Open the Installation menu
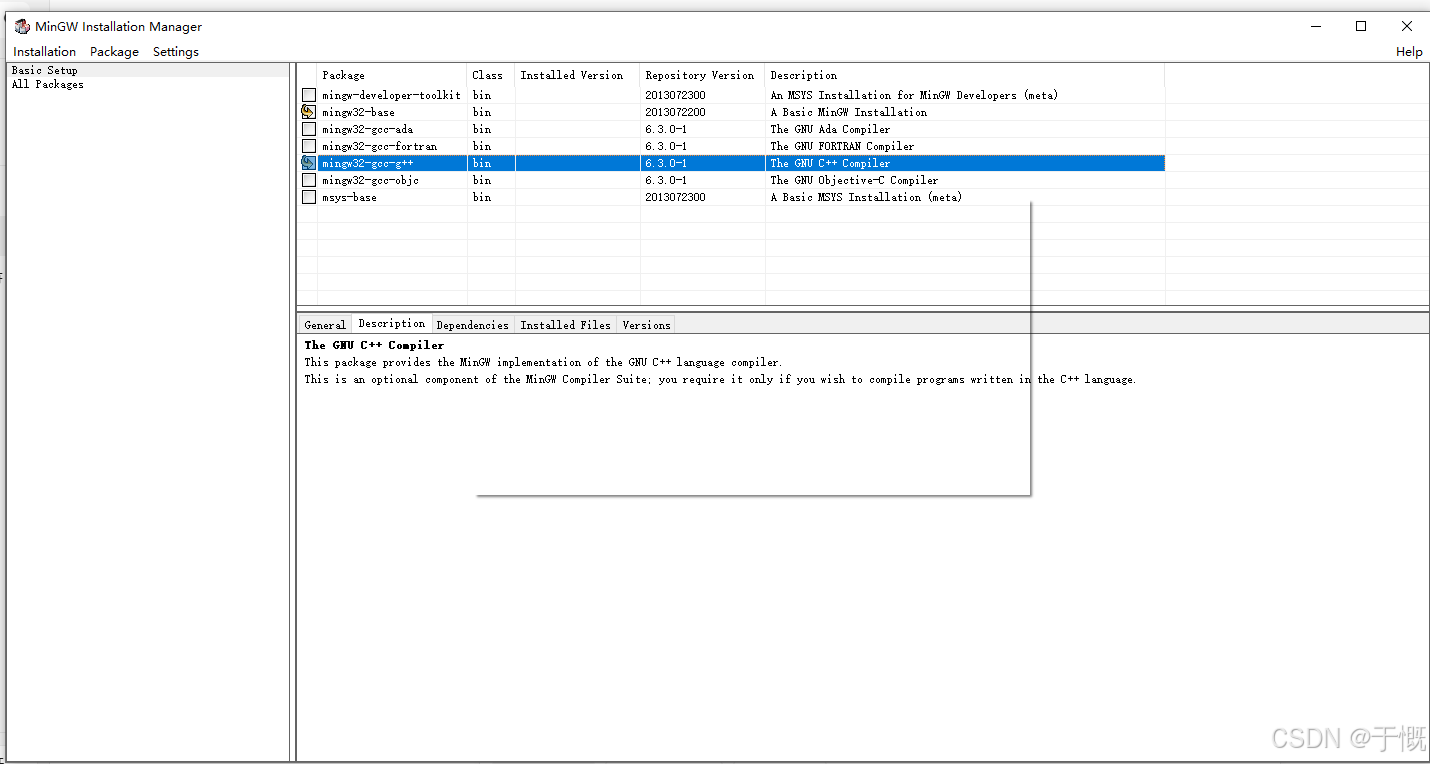1430x764 pixels. coord(44,52)
